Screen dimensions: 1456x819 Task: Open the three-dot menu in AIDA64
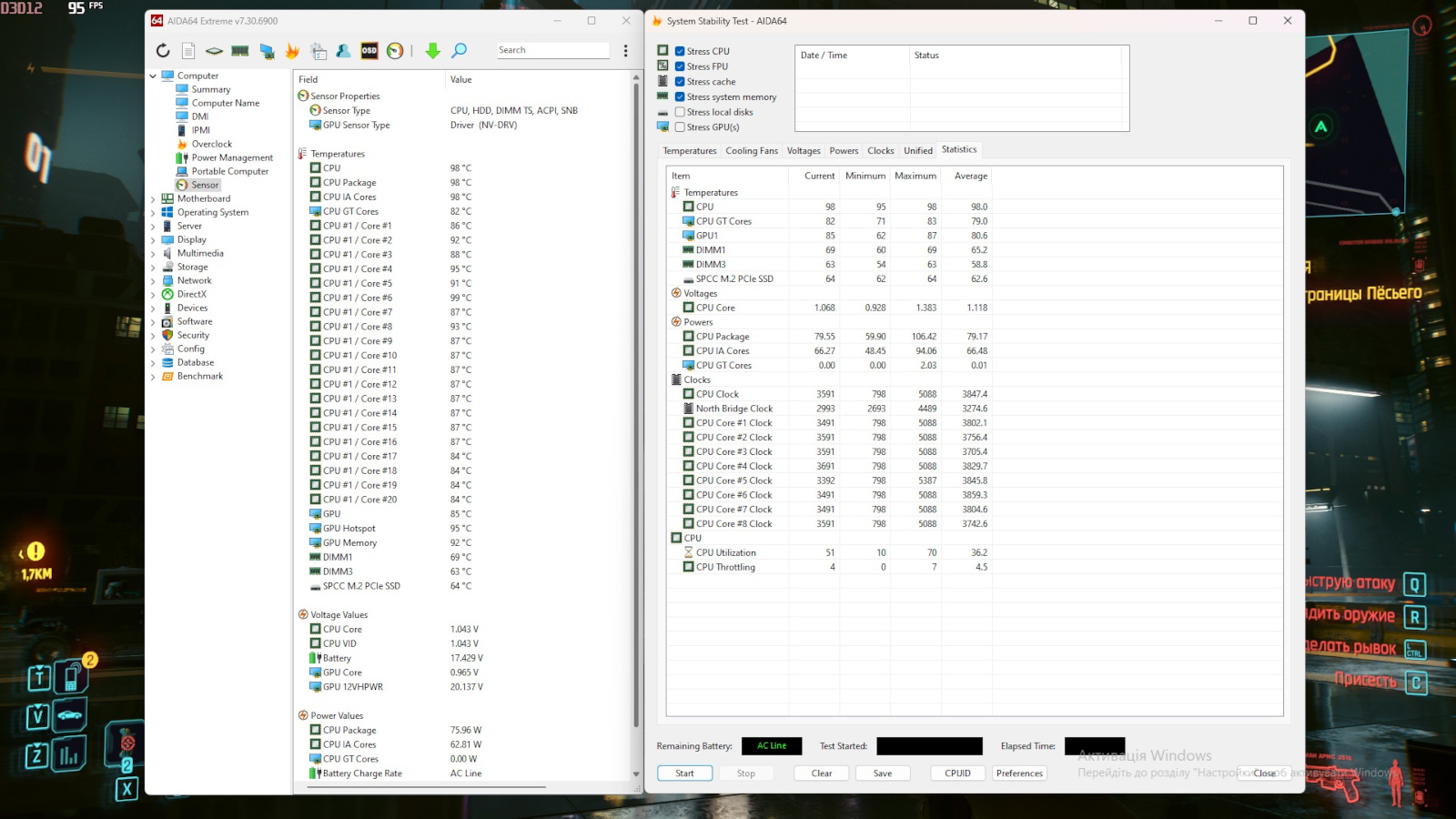click(x=625, y=51)
